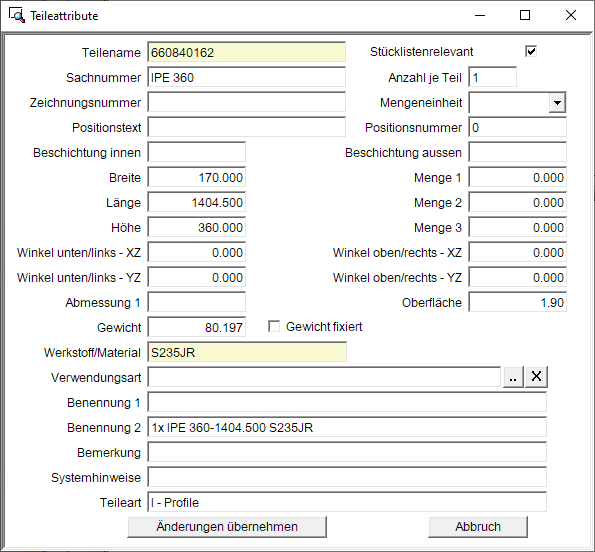
Task: Focus the empty Zeichnungsnummer field
Action: (x=247, y=102)
